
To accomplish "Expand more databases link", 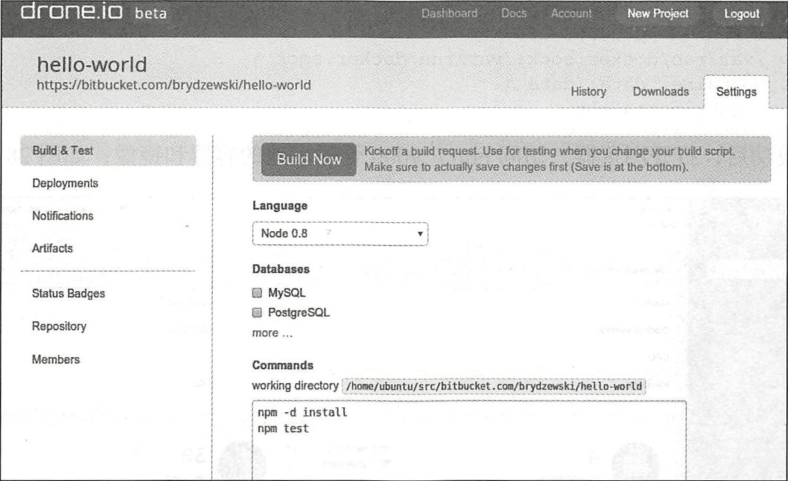I will pyautogui.click(x=272, y=333).
